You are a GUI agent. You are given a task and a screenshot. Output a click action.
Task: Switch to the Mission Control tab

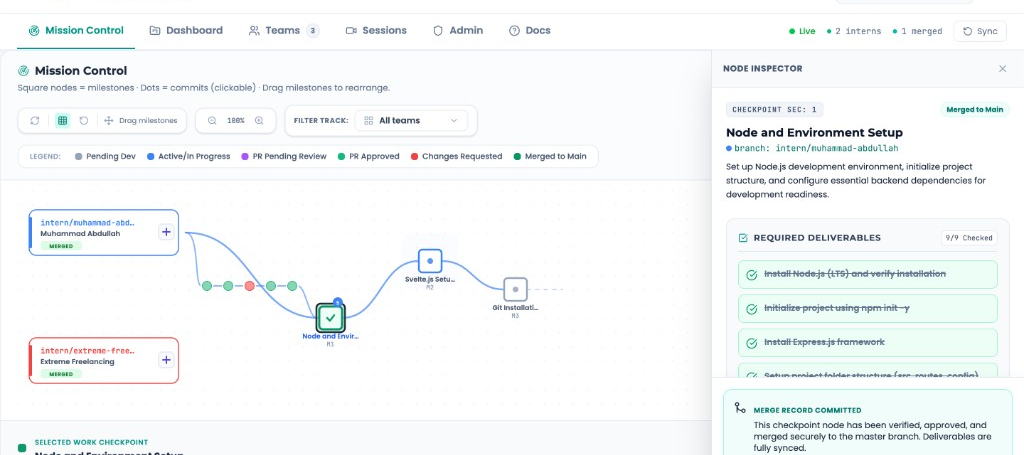point(76,31)
